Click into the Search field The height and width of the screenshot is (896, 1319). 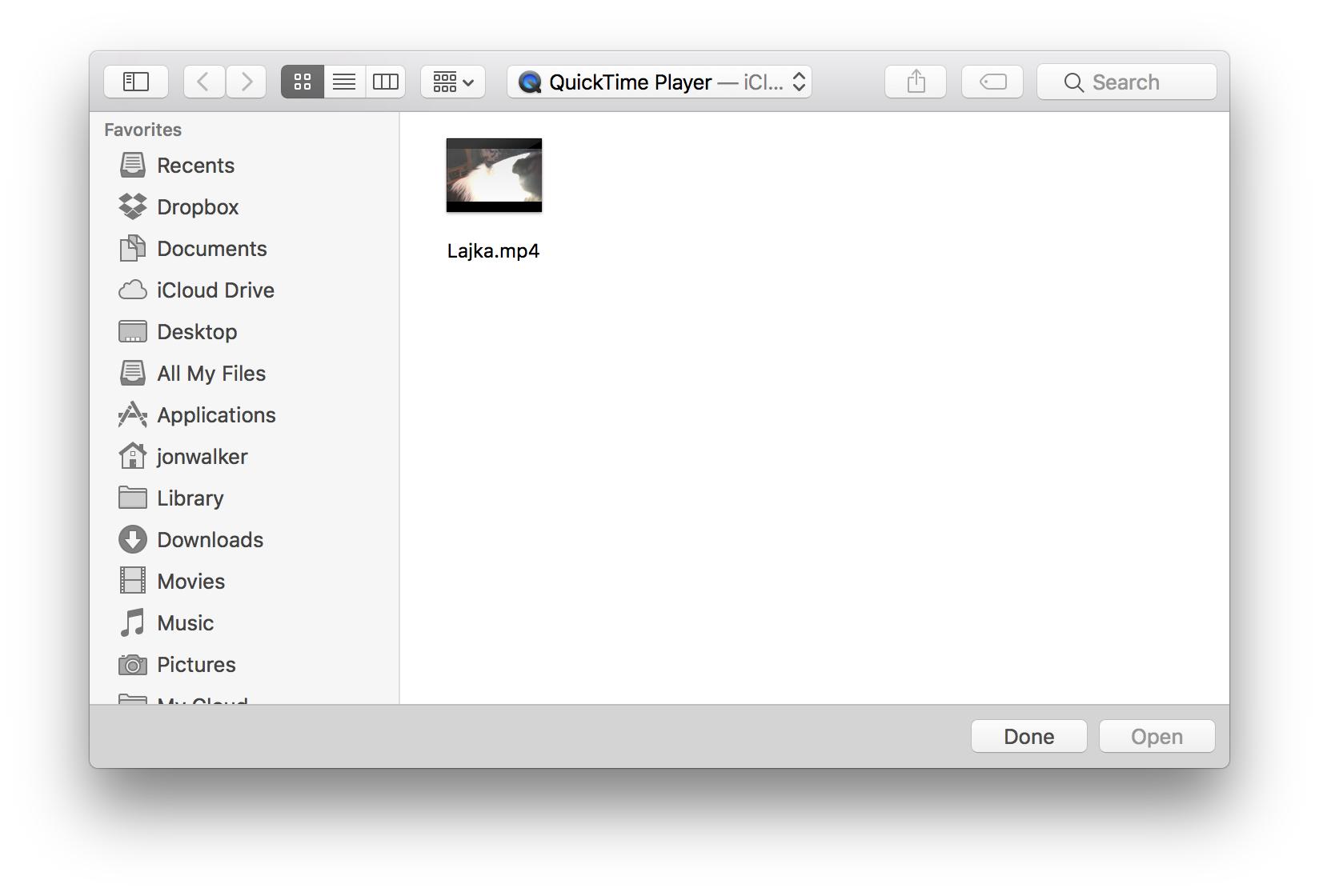pos(1127,82)
